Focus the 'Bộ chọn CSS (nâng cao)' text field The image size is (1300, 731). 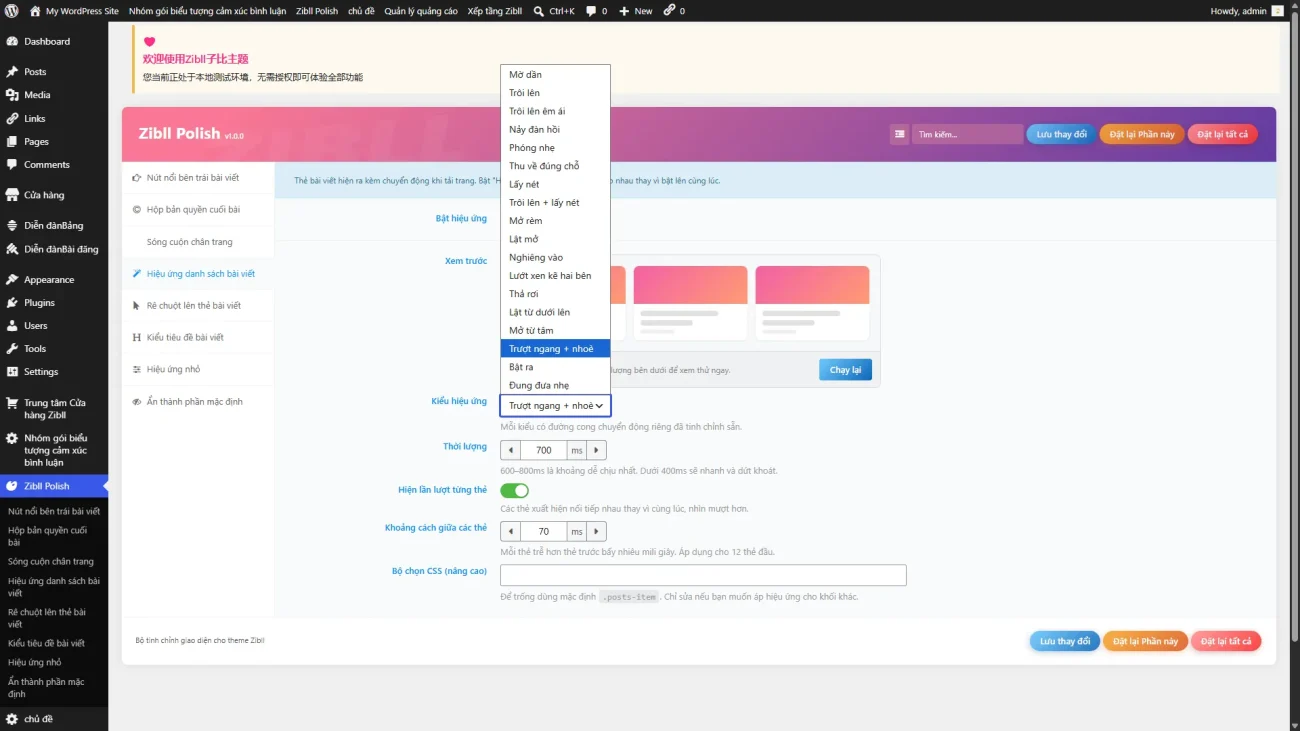point(703,575)
